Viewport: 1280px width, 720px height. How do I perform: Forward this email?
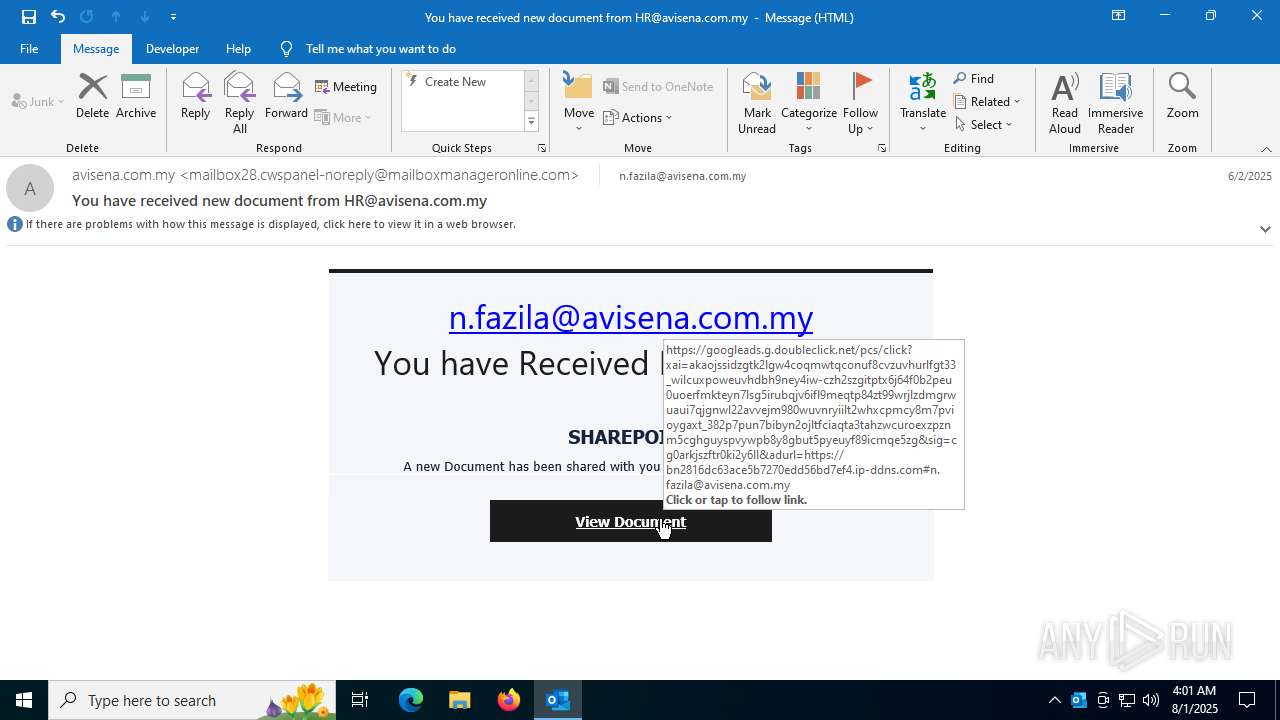[286, 97]
